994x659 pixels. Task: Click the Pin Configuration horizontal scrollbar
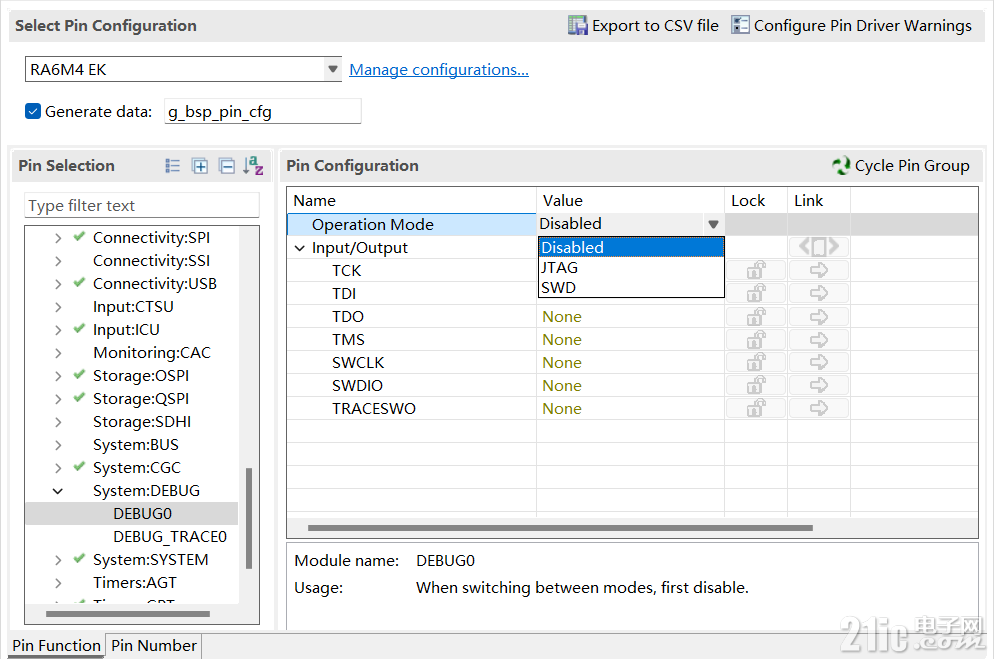coord(560,528)
